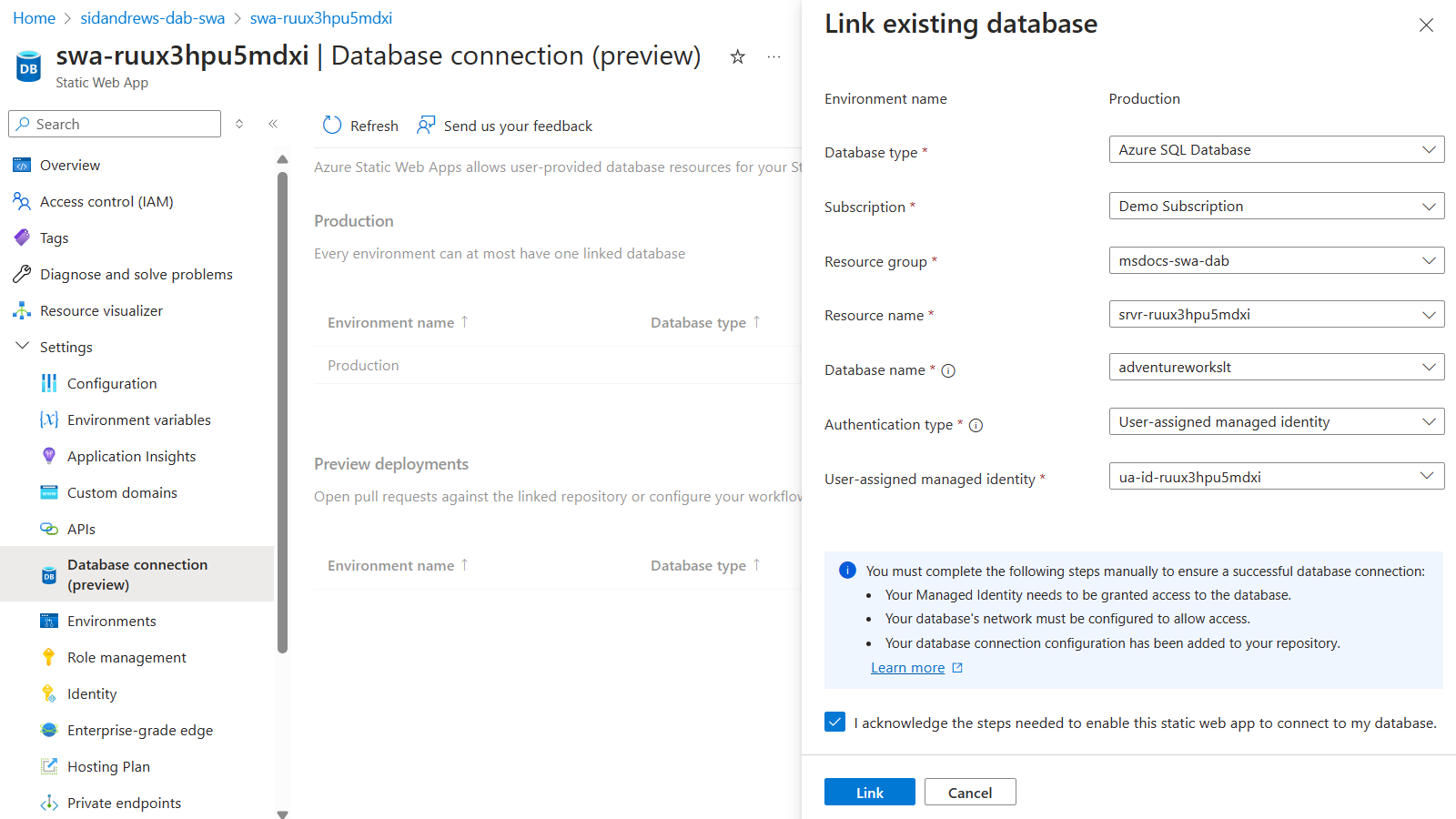Sort Production table by Environment name
Image resolution: width=1456 pixels, height=819 pixels.
point(398,322)
